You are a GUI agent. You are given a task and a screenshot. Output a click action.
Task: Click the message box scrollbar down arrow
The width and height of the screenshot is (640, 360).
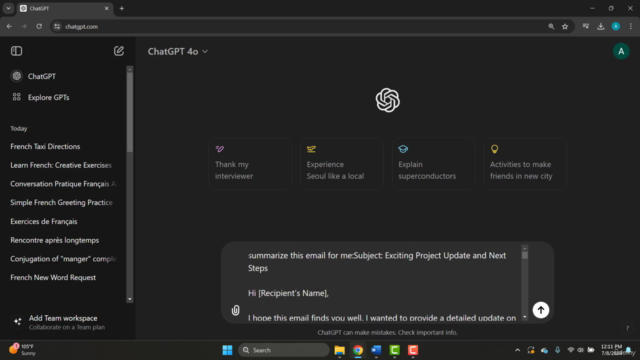tap(525, 317)
